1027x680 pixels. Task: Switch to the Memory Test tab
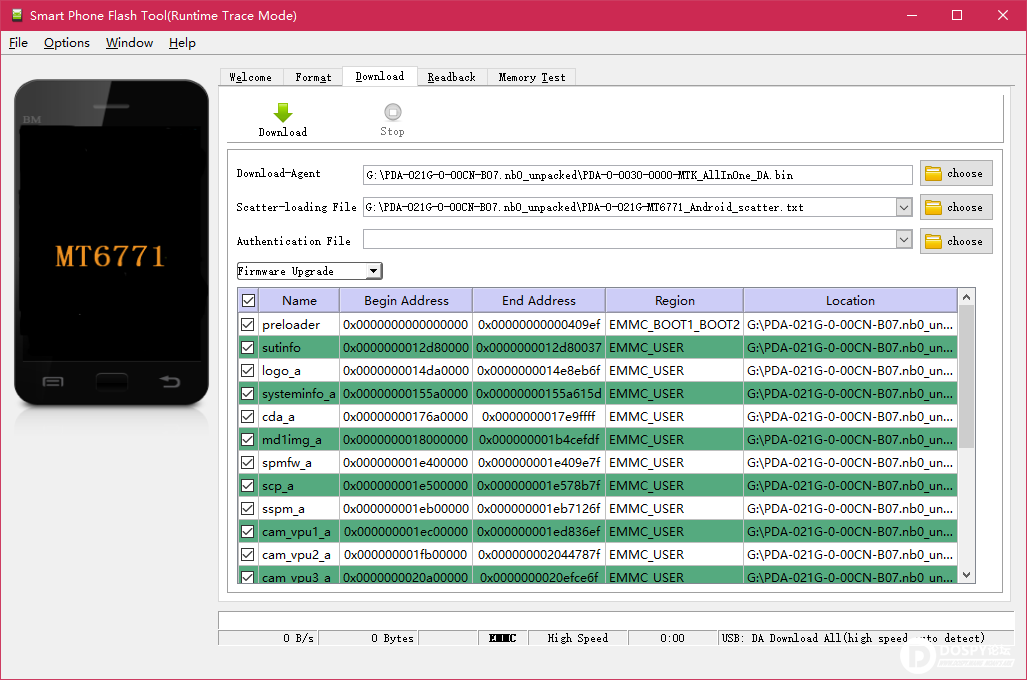(531, 77)
